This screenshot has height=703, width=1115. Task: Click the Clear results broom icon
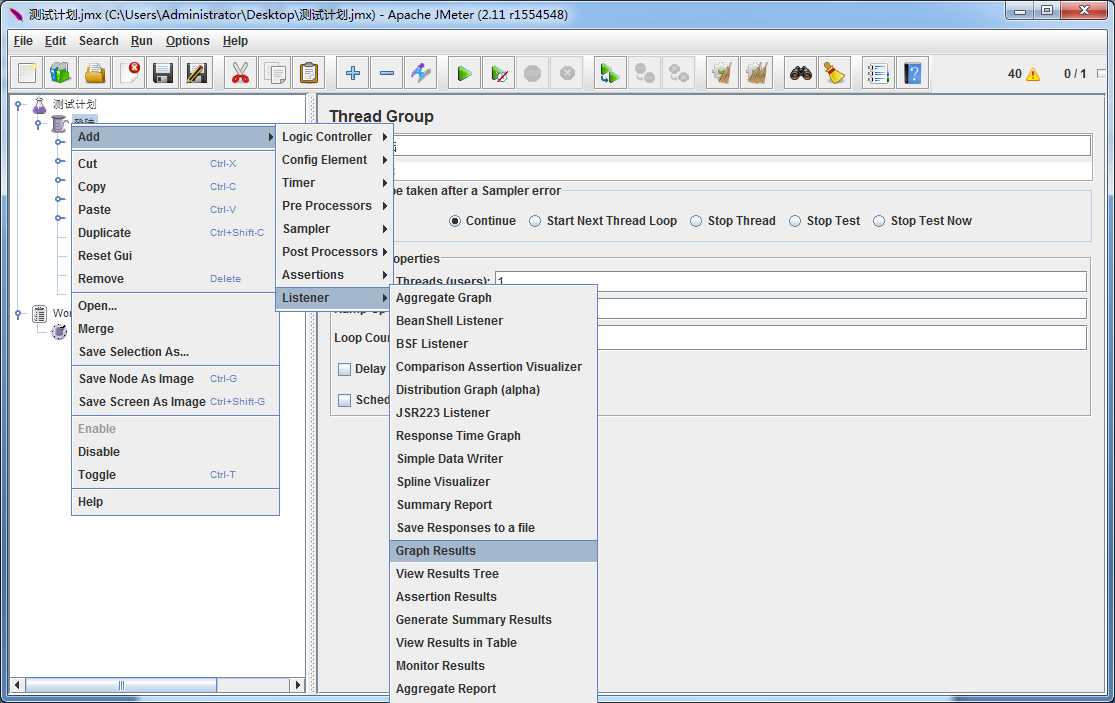722,73
